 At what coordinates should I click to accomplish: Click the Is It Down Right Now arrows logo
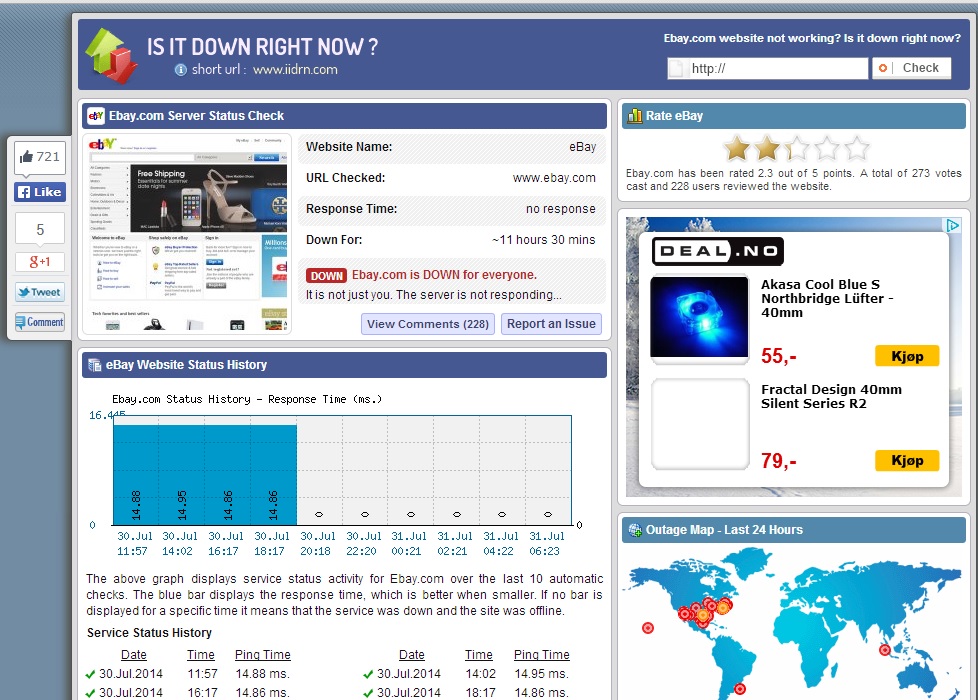point(111,56)
